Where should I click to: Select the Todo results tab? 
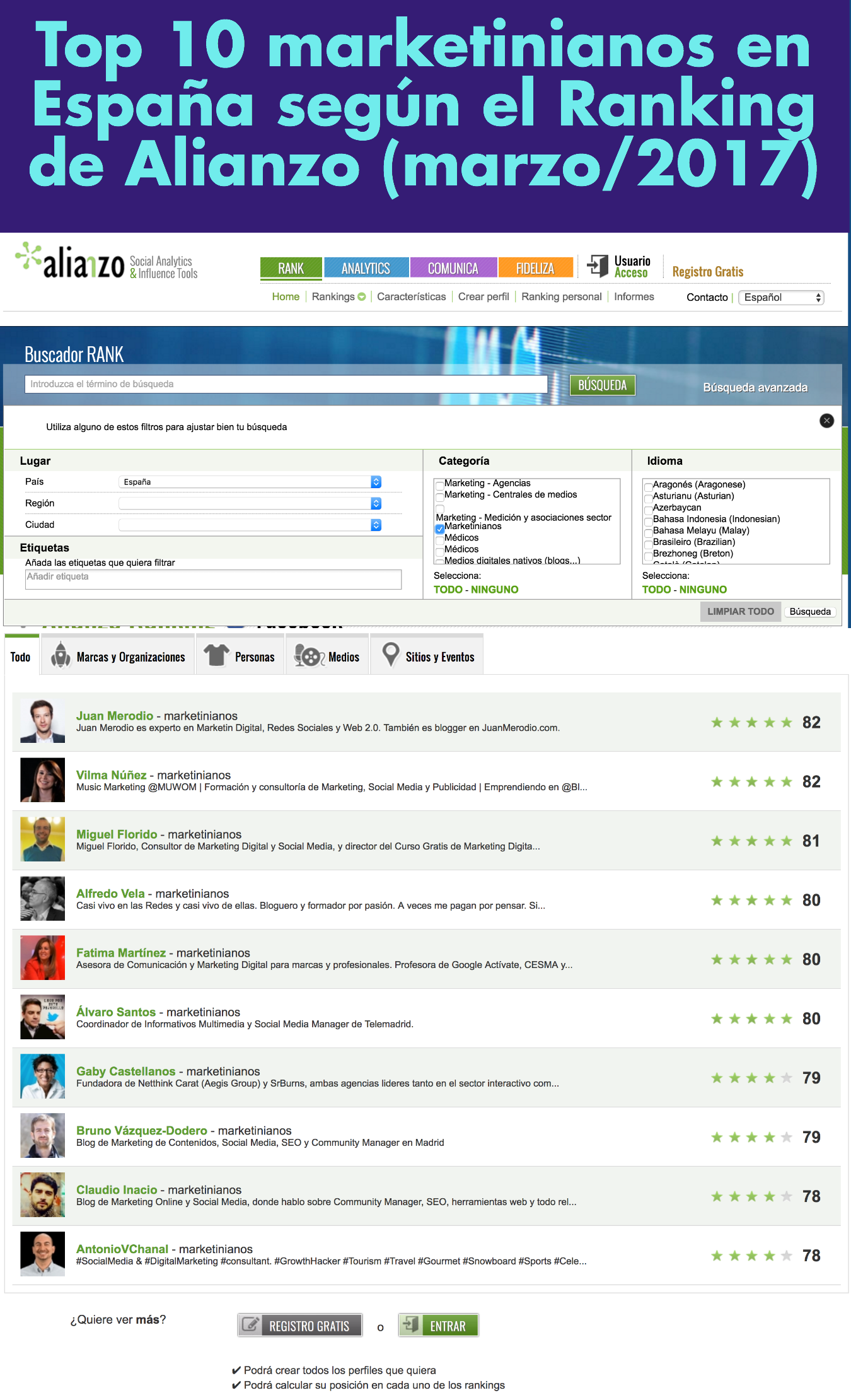tap(21, 656)
